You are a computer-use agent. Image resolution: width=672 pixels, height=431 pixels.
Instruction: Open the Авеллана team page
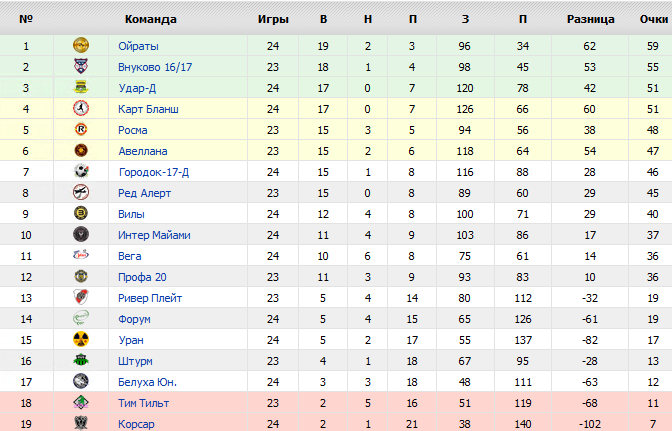coord(143,151)
